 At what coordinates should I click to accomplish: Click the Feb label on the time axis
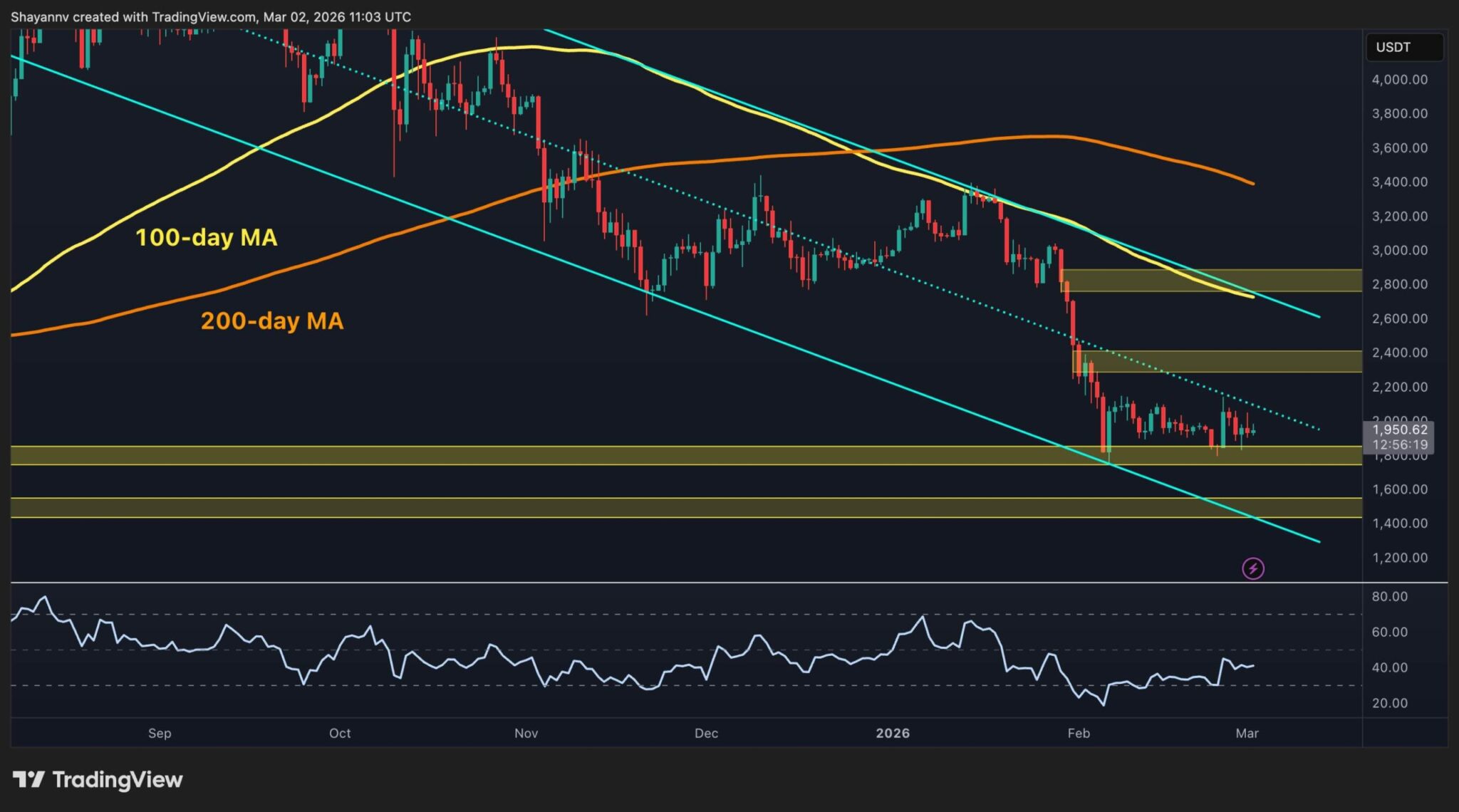(x=1078, y=732)
